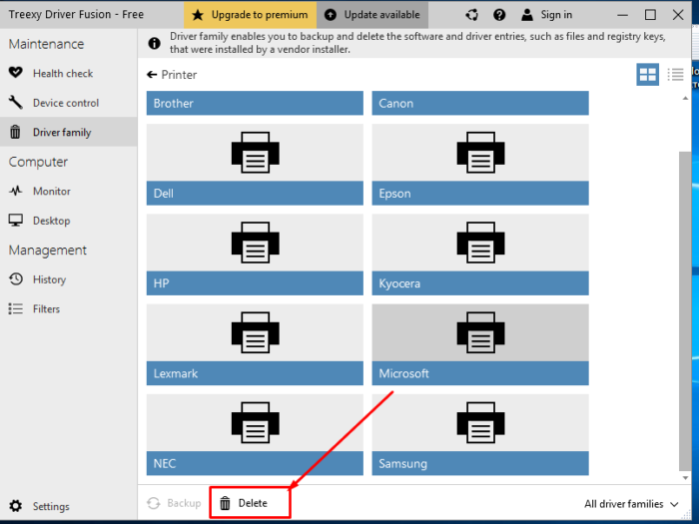Go back using Printer arrow

point(152,74)
